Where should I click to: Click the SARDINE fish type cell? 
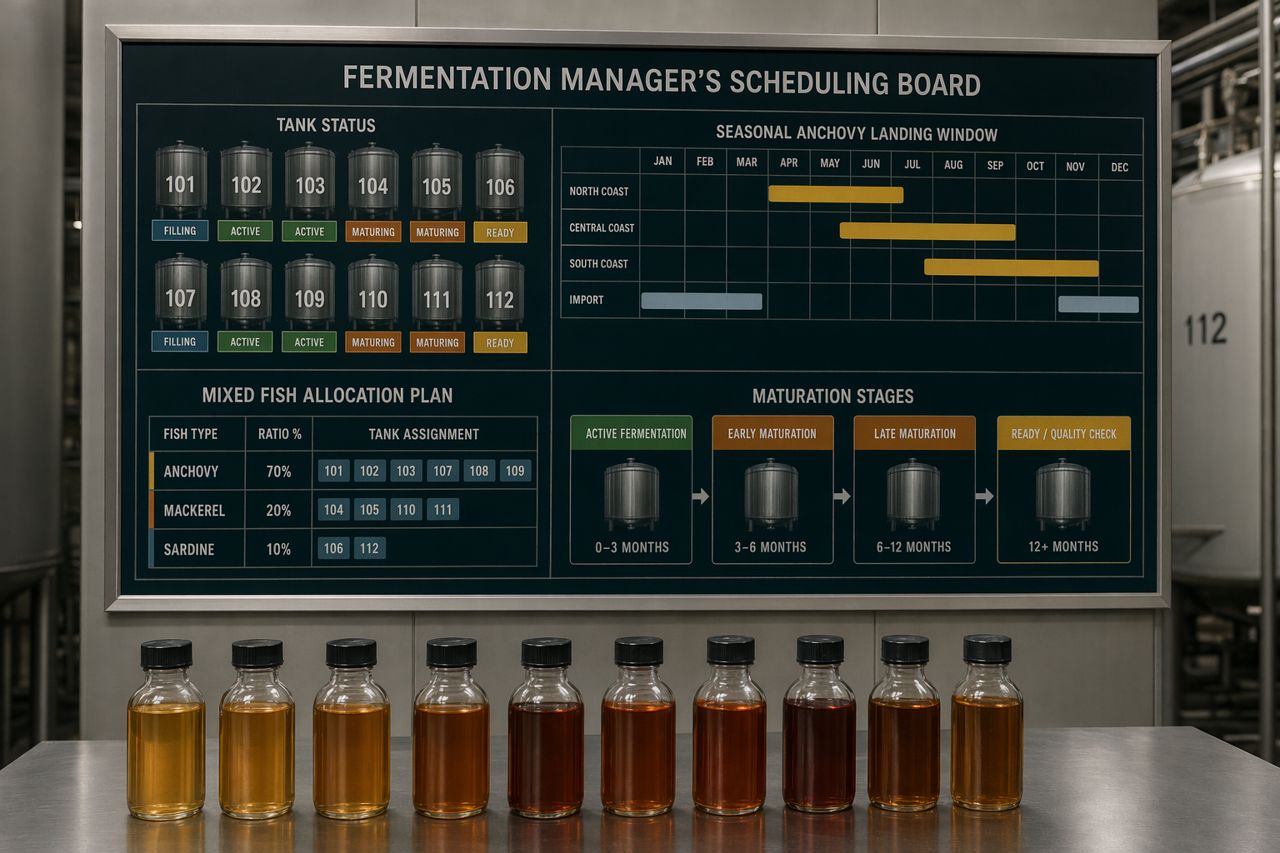(x=197, y=549)
